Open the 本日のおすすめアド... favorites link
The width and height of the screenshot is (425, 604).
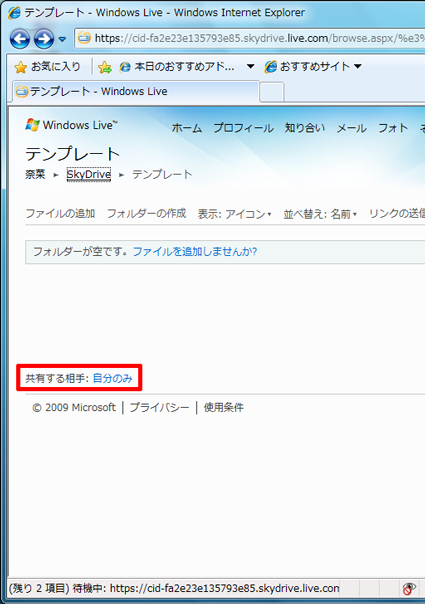click(x=177, y=67)
